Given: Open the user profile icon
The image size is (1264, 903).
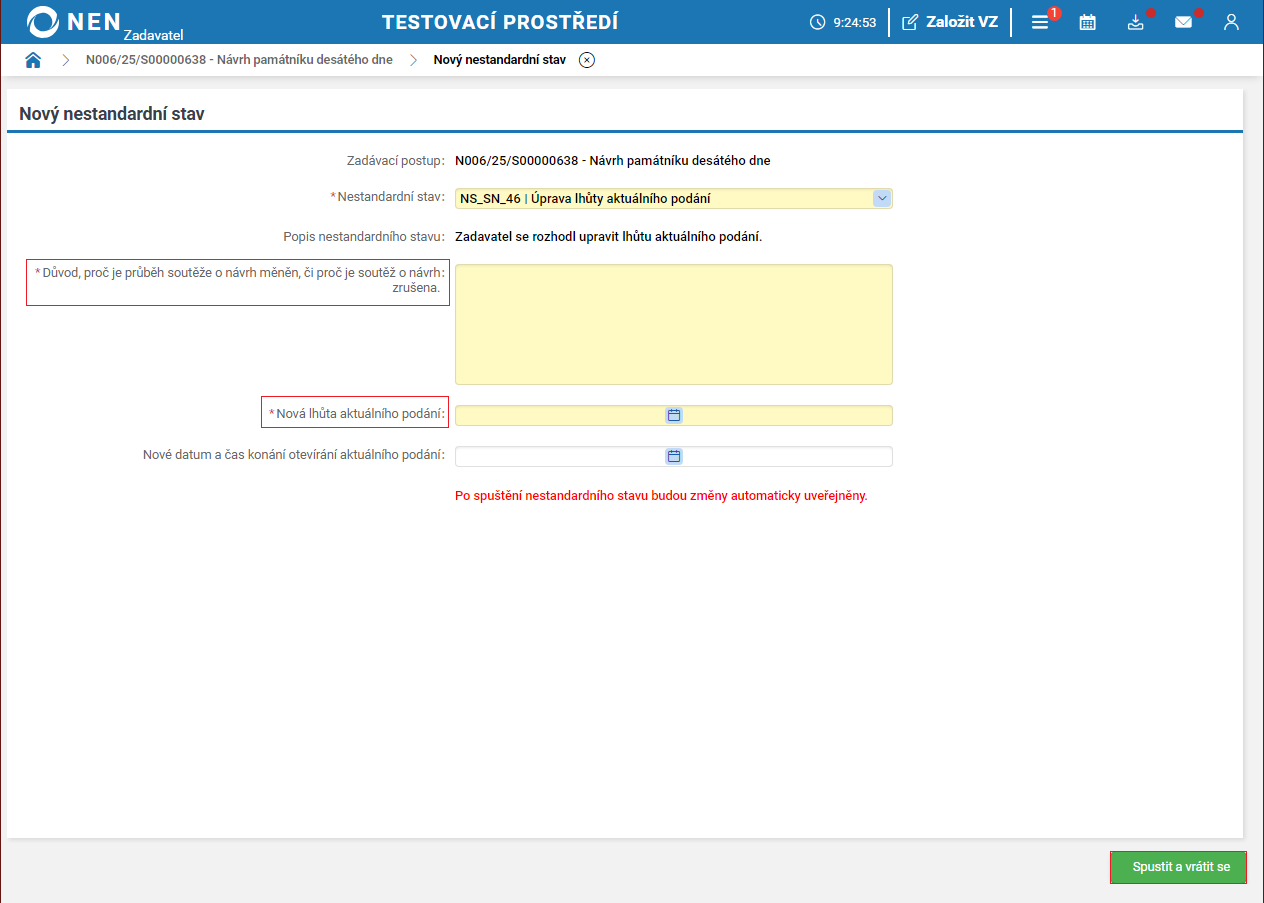Looking at the screenshot, I should [x=1231, y=22].
